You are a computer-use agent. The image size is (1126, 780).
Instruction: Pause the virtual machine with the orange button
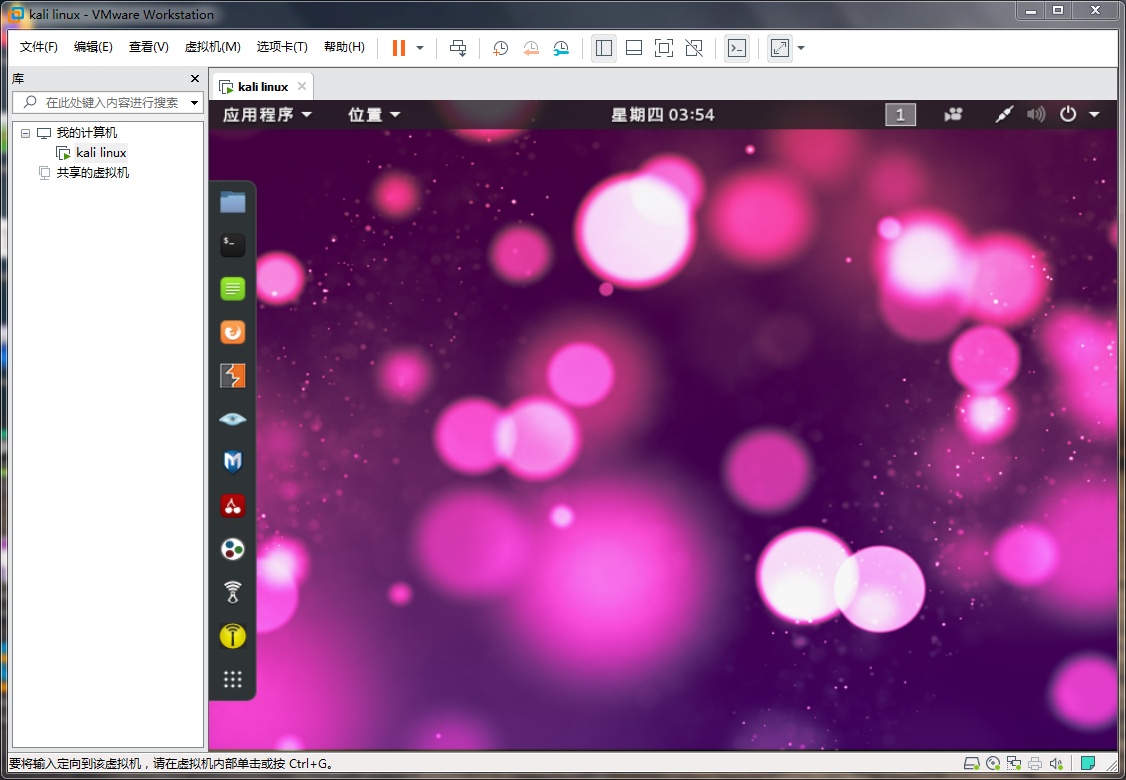399,48
